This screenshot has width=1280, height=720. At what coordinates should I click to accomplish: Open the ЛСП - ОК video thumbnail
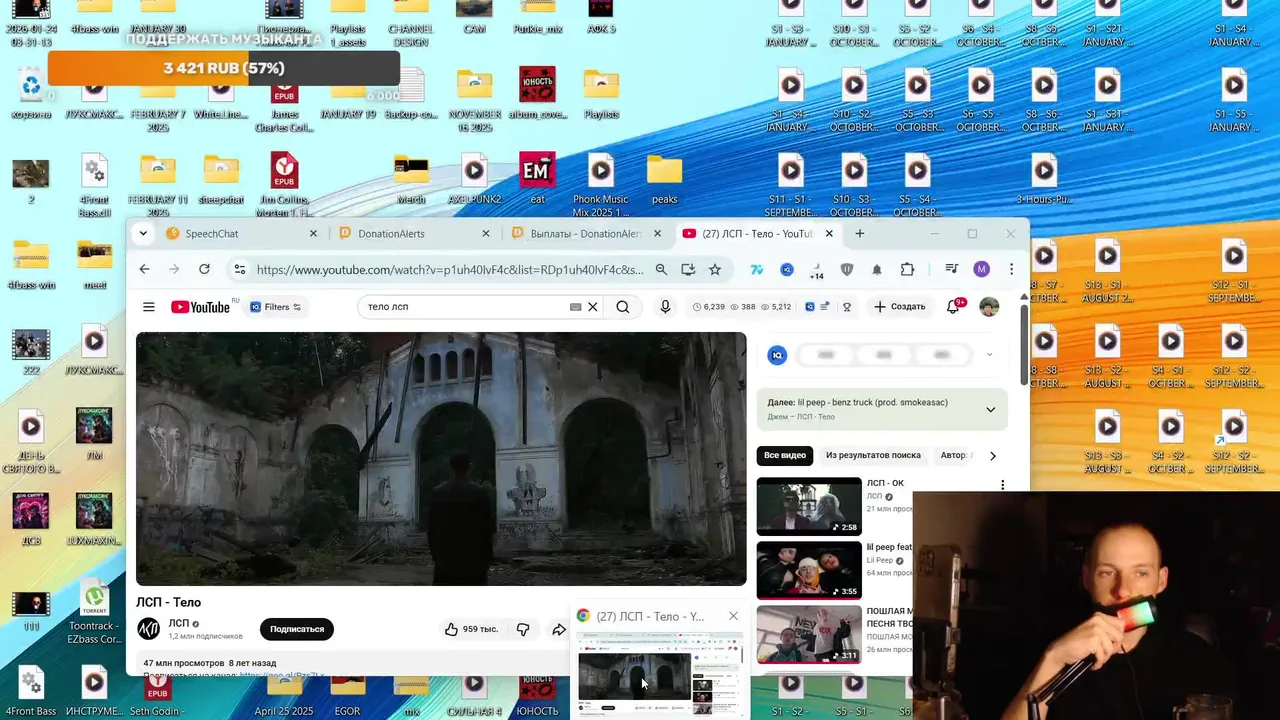pyautogui.click(x=809, y=506)
